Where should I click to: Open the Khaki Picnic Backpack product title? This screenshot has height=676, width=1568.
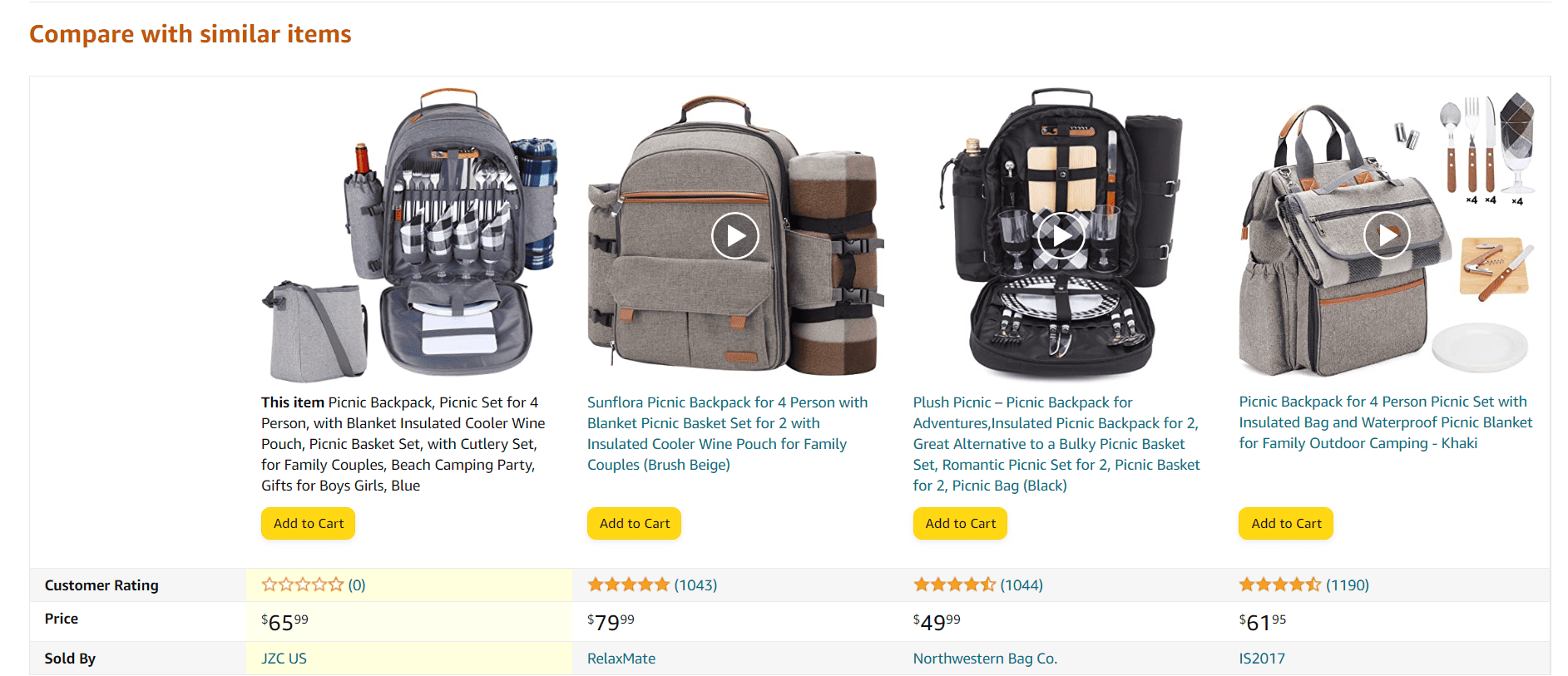(1385, 422)
